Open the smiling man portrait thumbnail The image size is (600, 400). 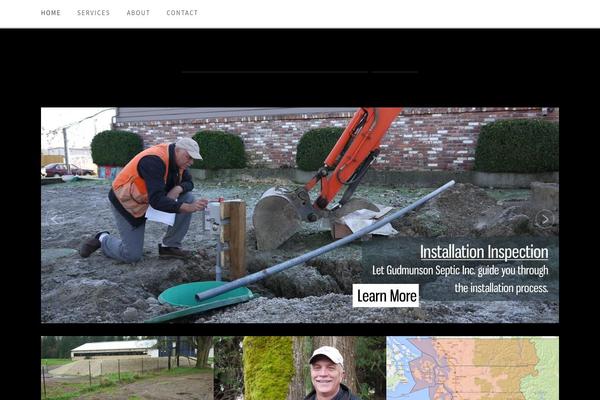[x=300, y=368]
